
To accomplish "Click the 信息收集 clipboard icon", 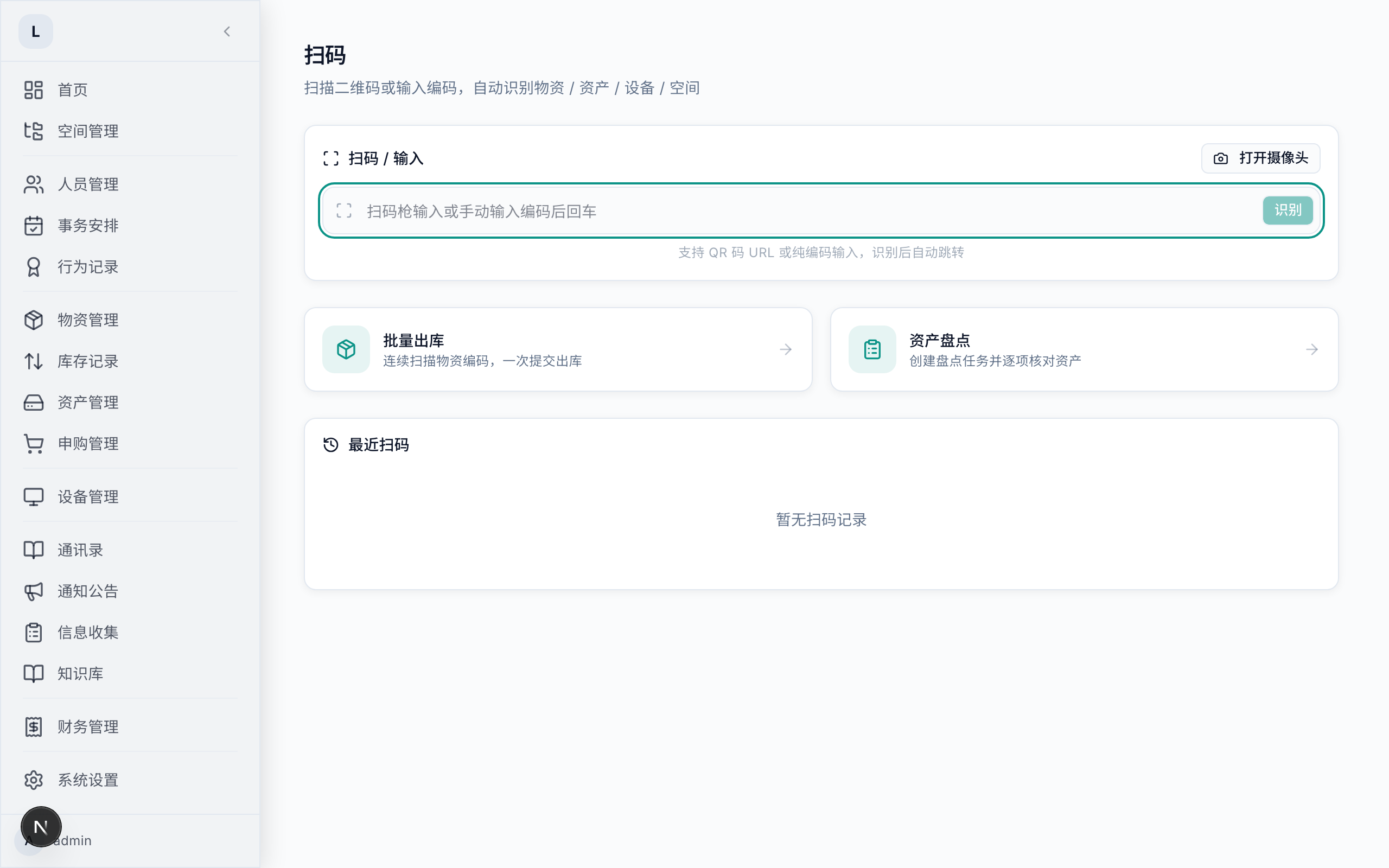I will [33, 633].
